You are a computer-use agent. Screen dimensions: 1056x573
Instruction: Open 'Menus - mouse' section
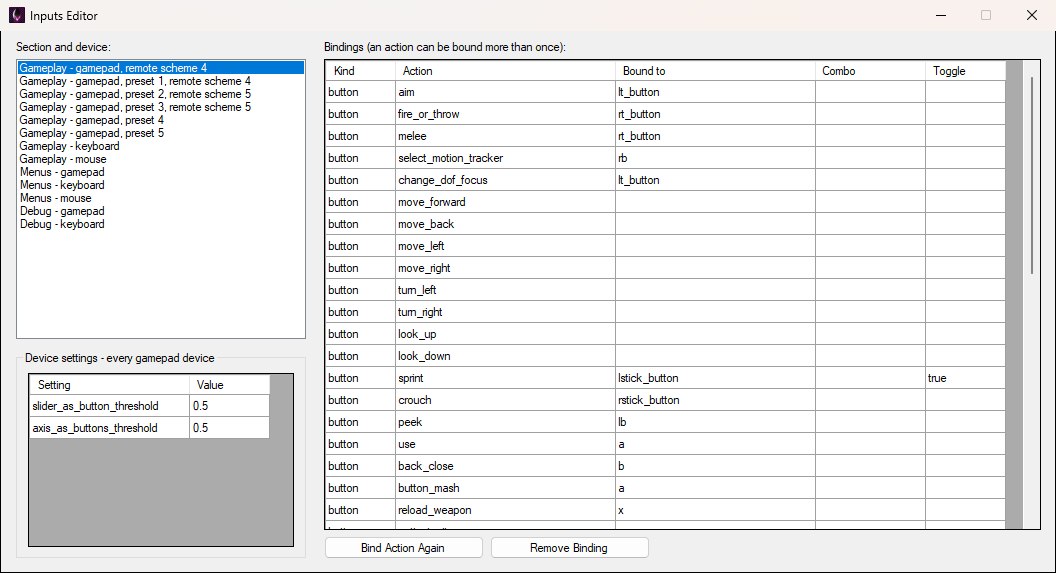tap(161, 198)
